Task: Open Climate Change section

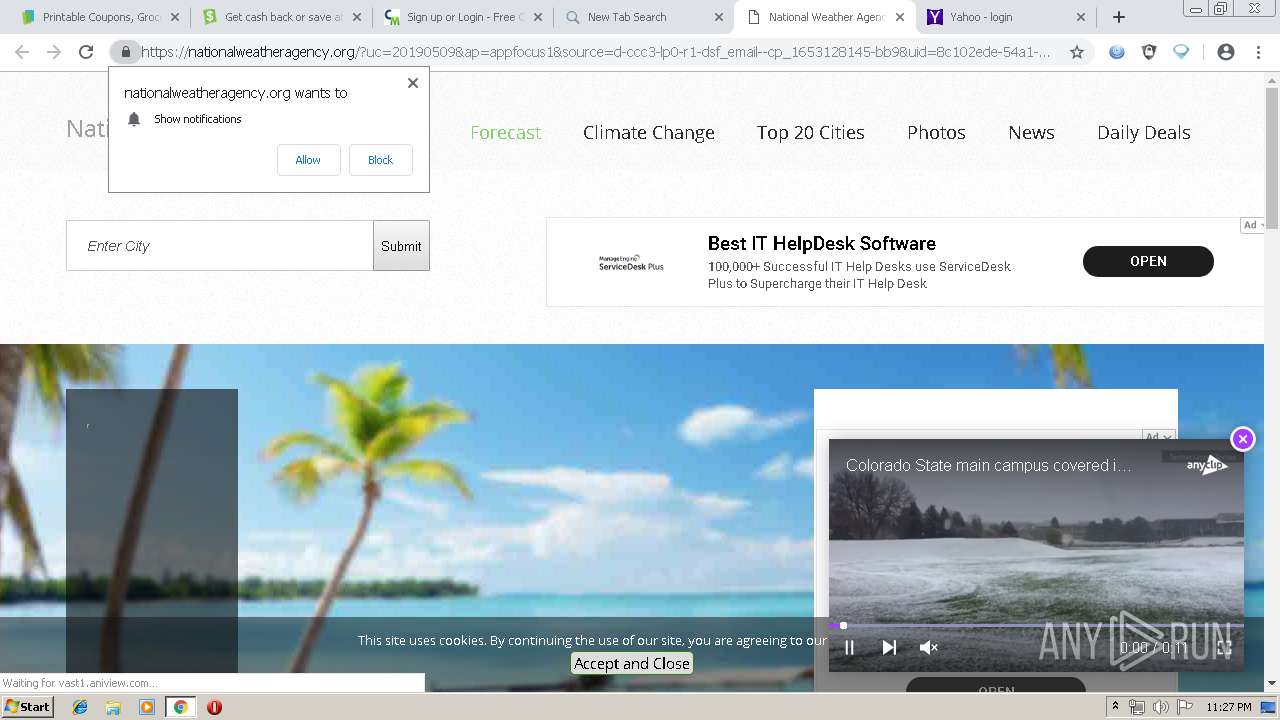Action: 649,132
